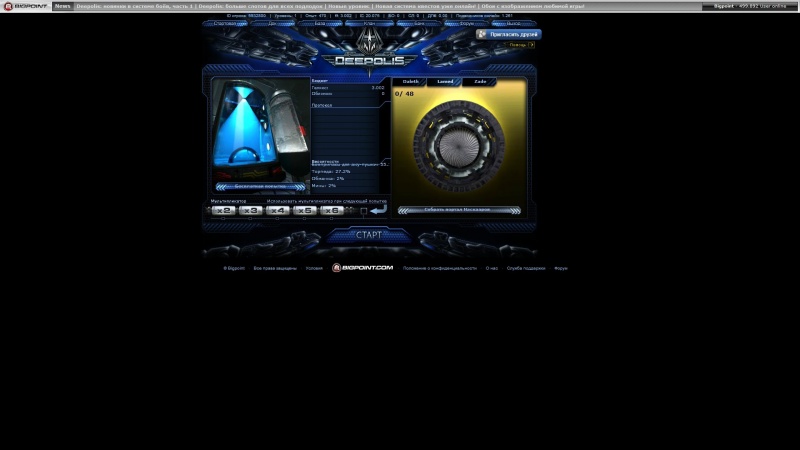Open the Док menu tab
Image resolution: width=800 pixels, height=450 pixels.
[x=272, y=23]
